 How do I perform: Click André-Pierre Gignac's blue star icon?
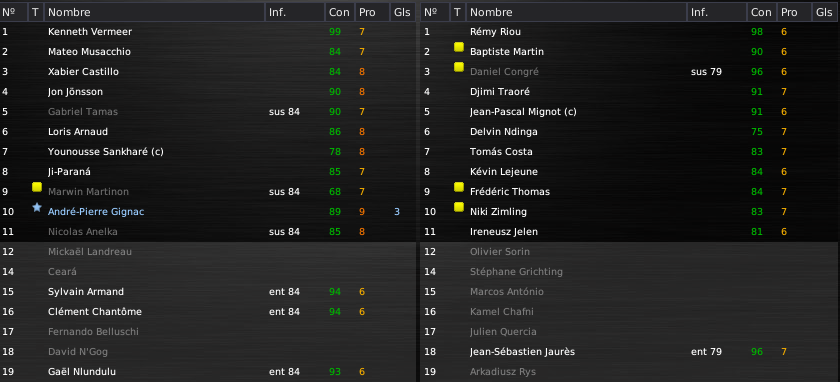point(37,207)
